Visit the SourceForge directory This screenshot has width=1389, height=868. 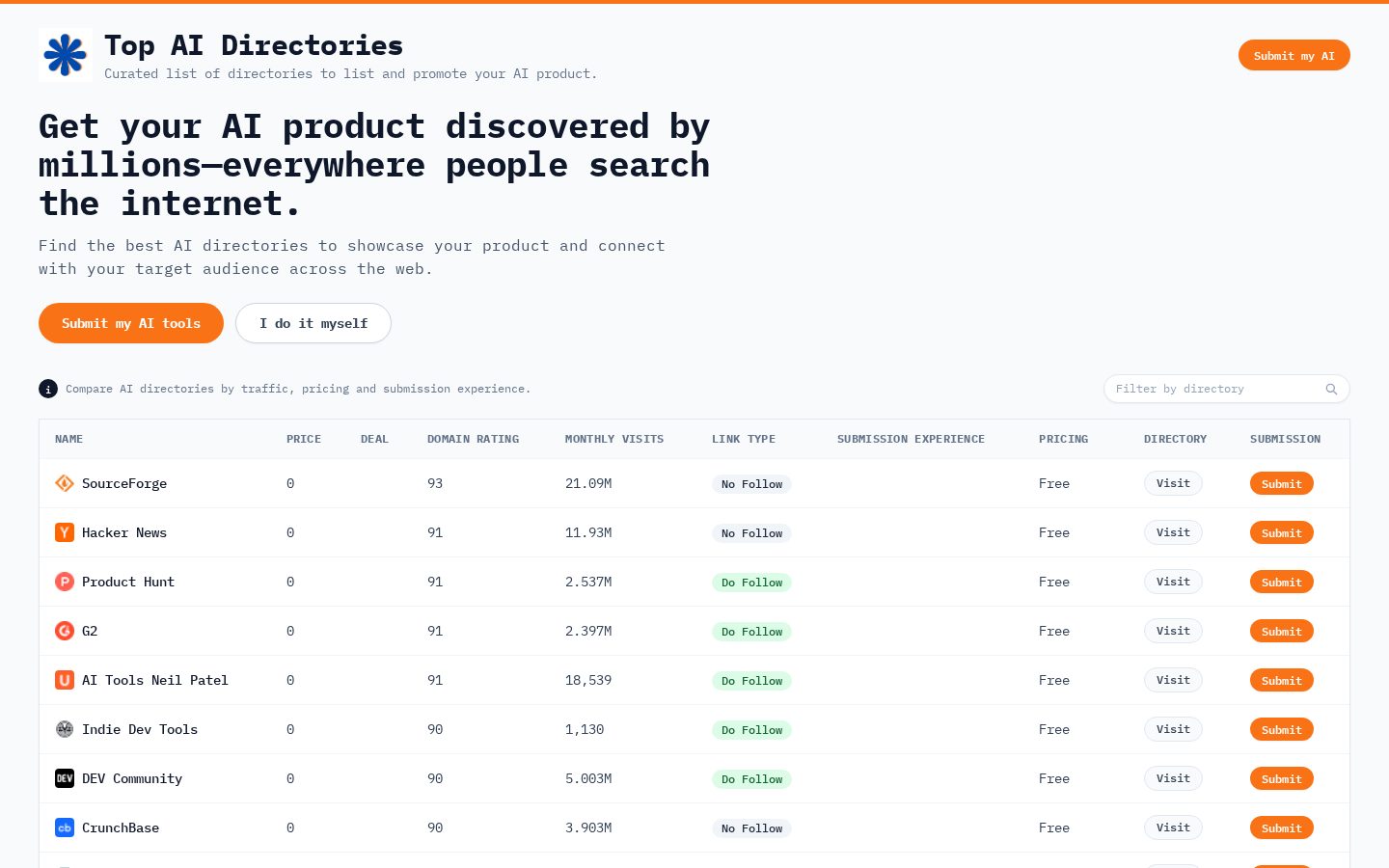coord(1173,483)
